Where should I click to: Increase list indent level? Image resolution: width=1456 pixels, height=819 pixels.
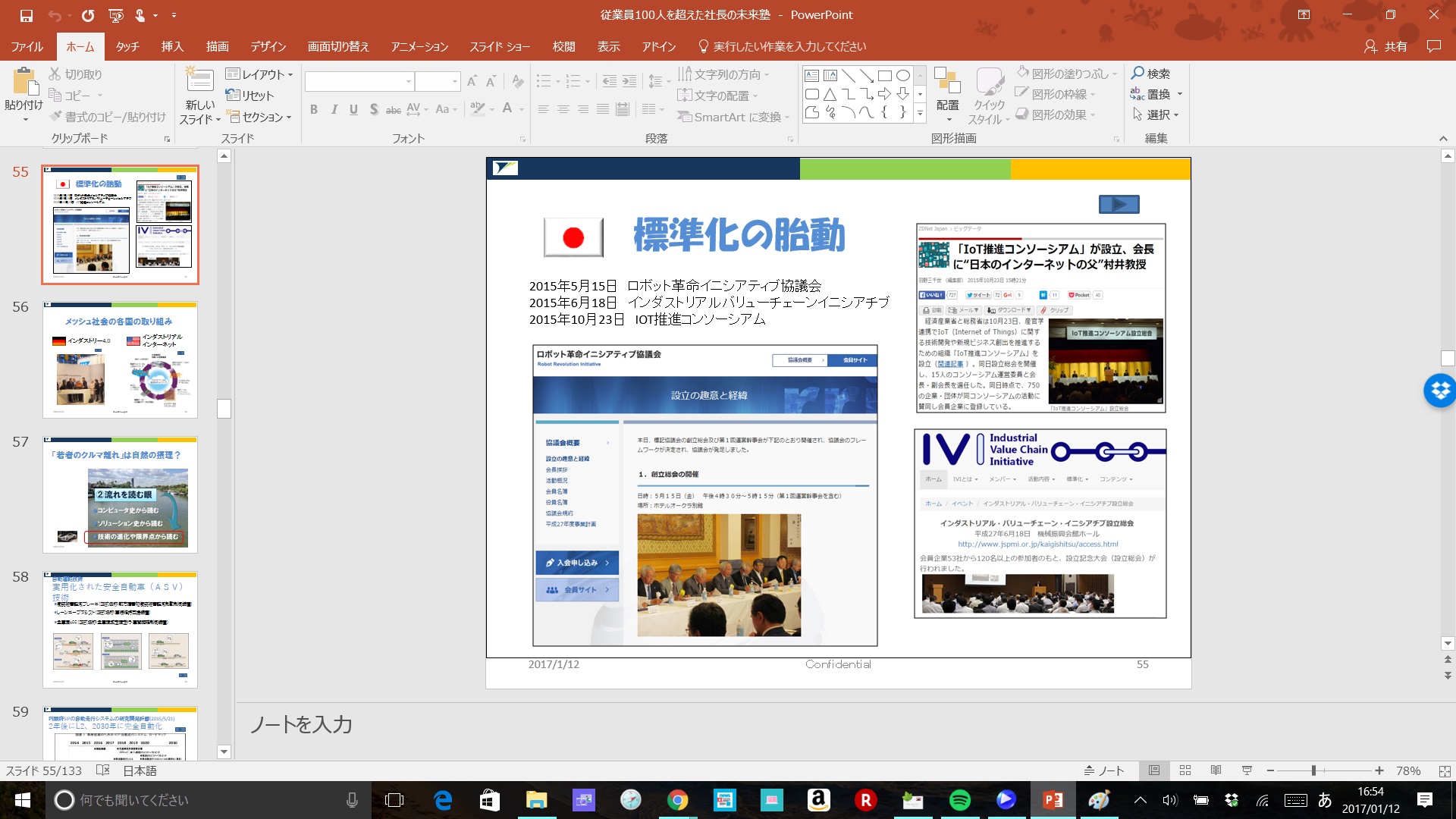[x=629, y=81]
